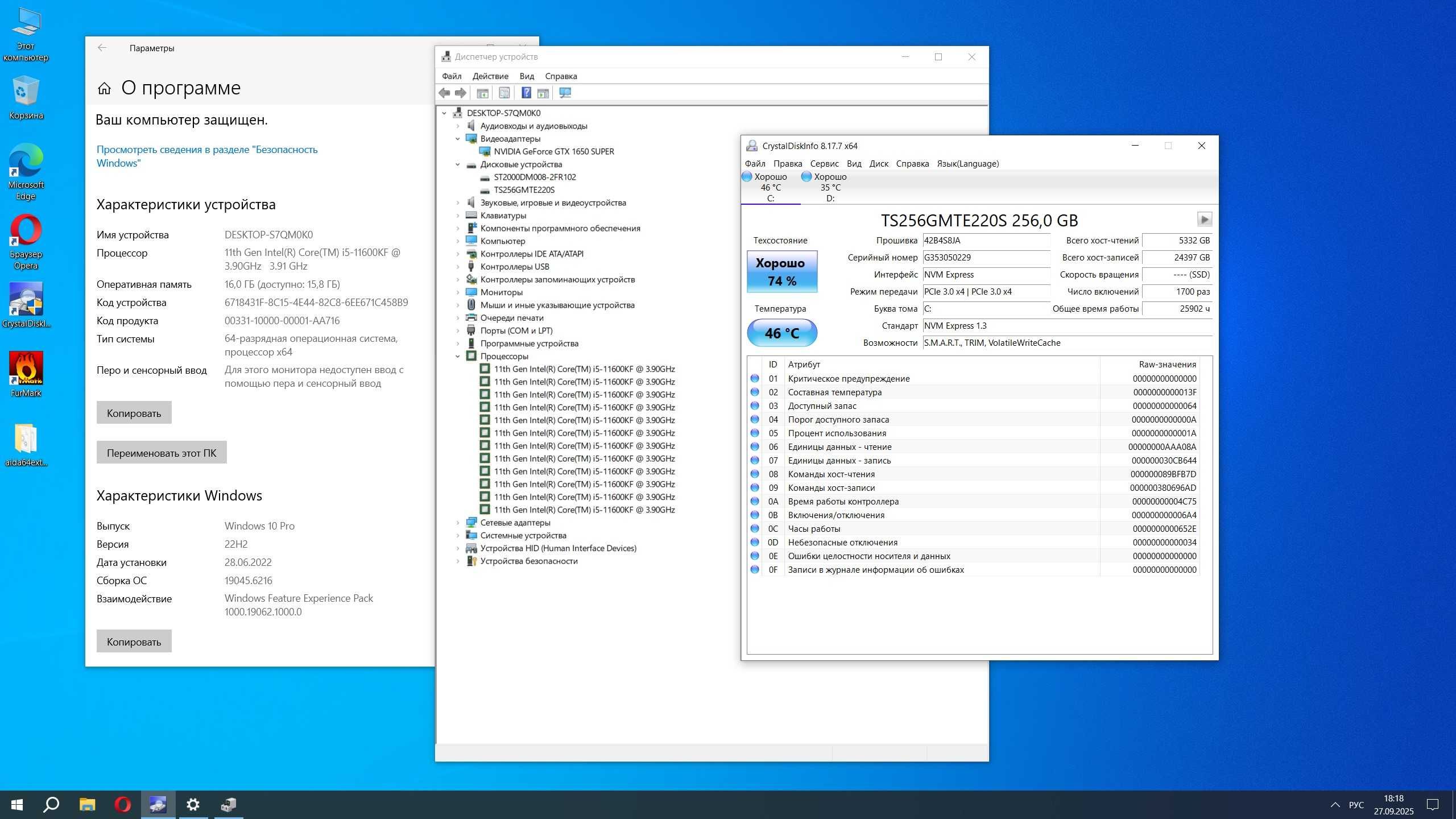The image size is (1456, 819).
Task: Select the Мониторы tree entry
Action: tap(501, 292)
